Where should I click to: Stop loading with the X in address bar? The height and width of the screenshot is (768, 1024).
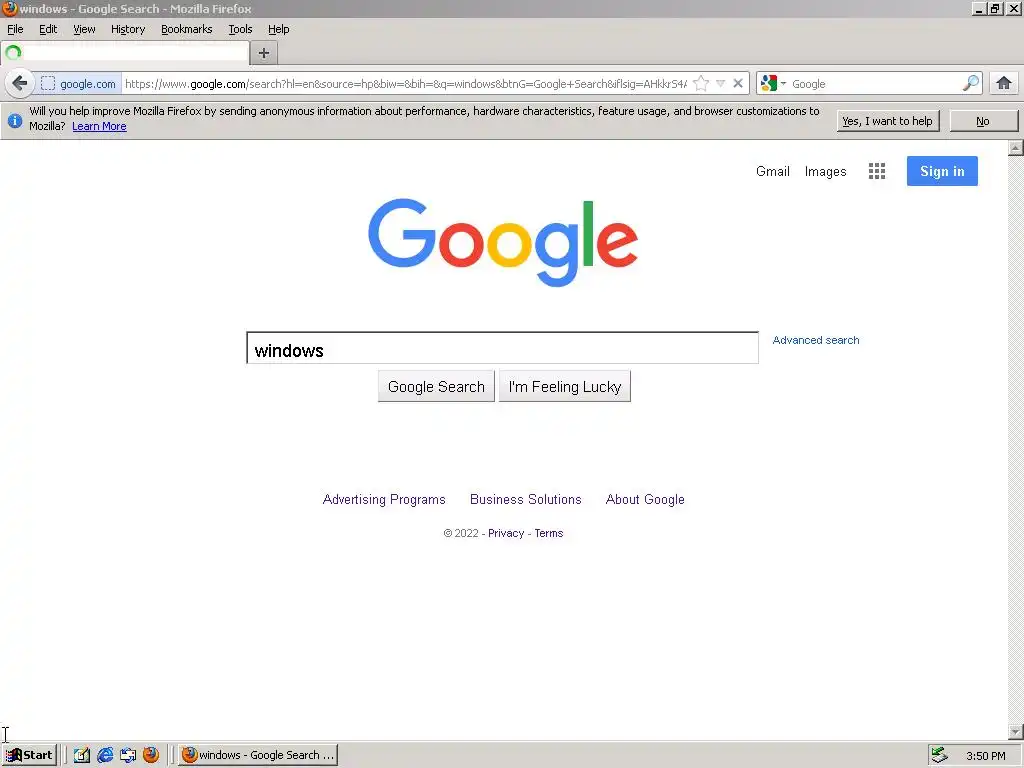(x=738, y=84)
